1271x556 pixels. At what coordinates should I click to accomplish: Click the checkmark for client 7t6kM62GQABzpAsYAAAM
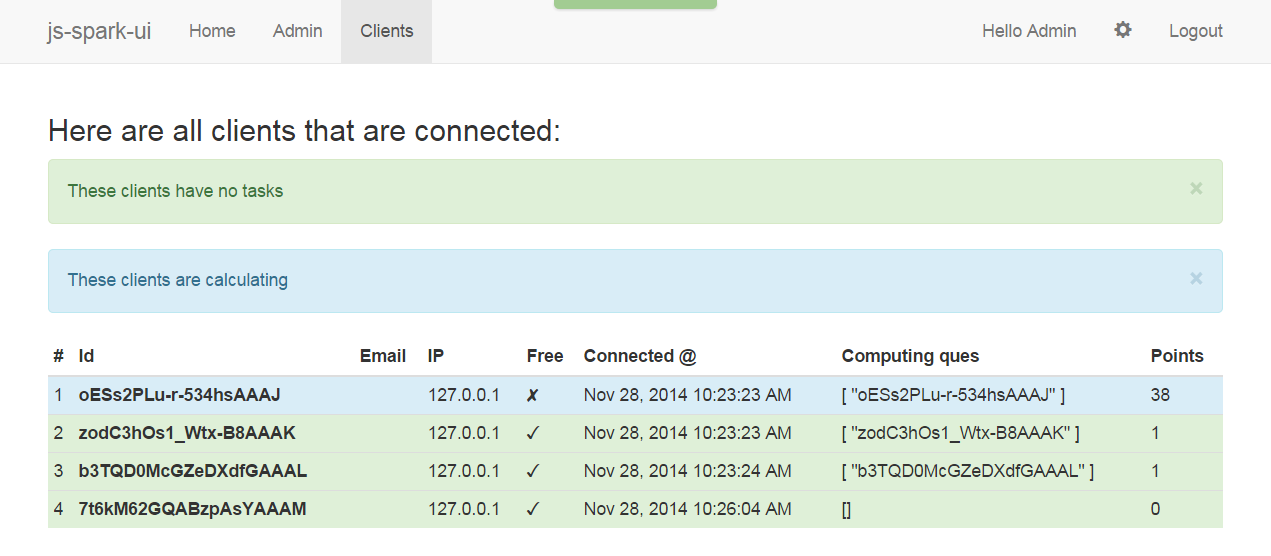coord(533,510)
